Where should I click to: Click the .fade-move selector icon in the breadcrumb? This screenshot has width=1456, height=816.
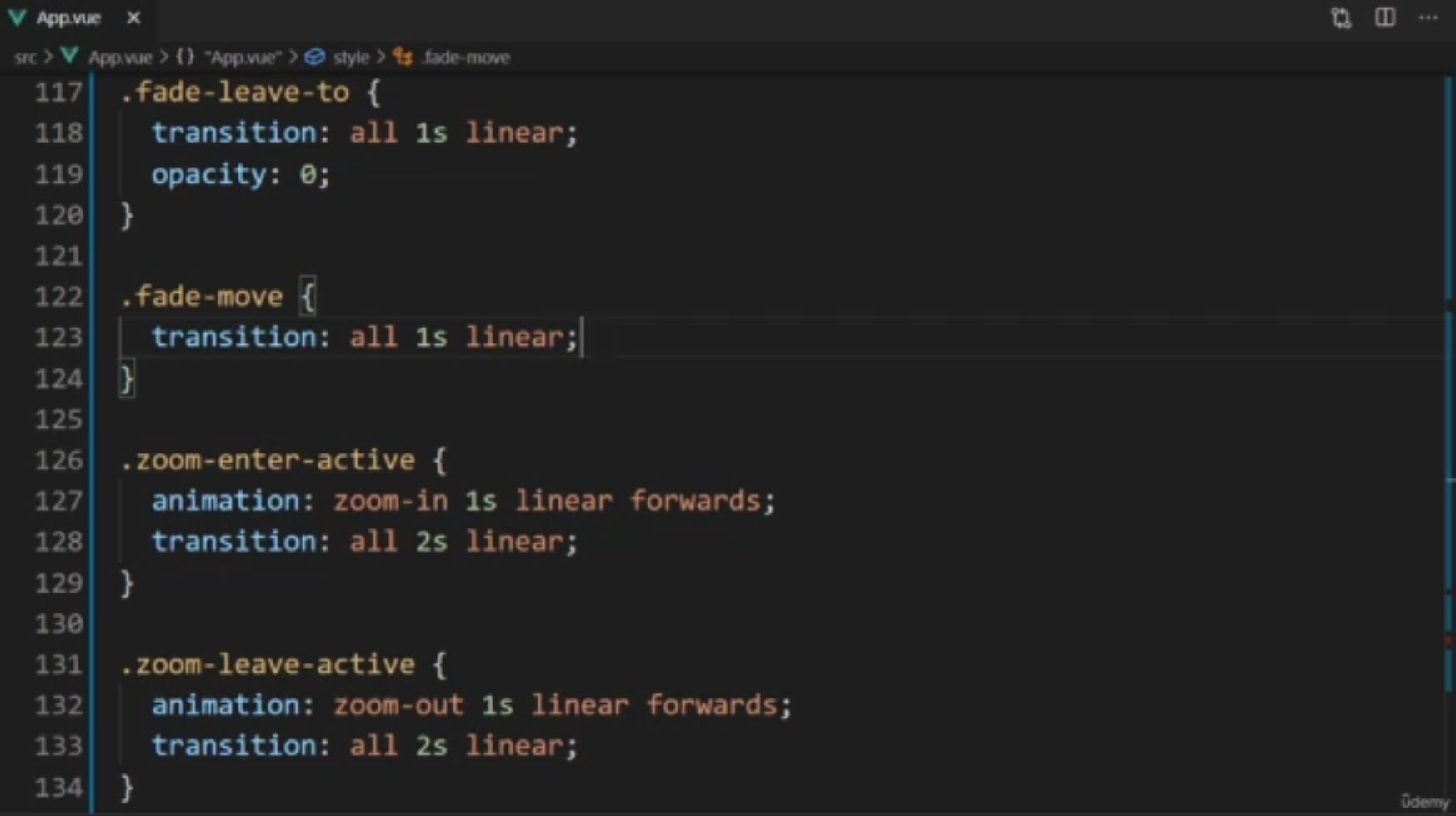tap(403, 57)
